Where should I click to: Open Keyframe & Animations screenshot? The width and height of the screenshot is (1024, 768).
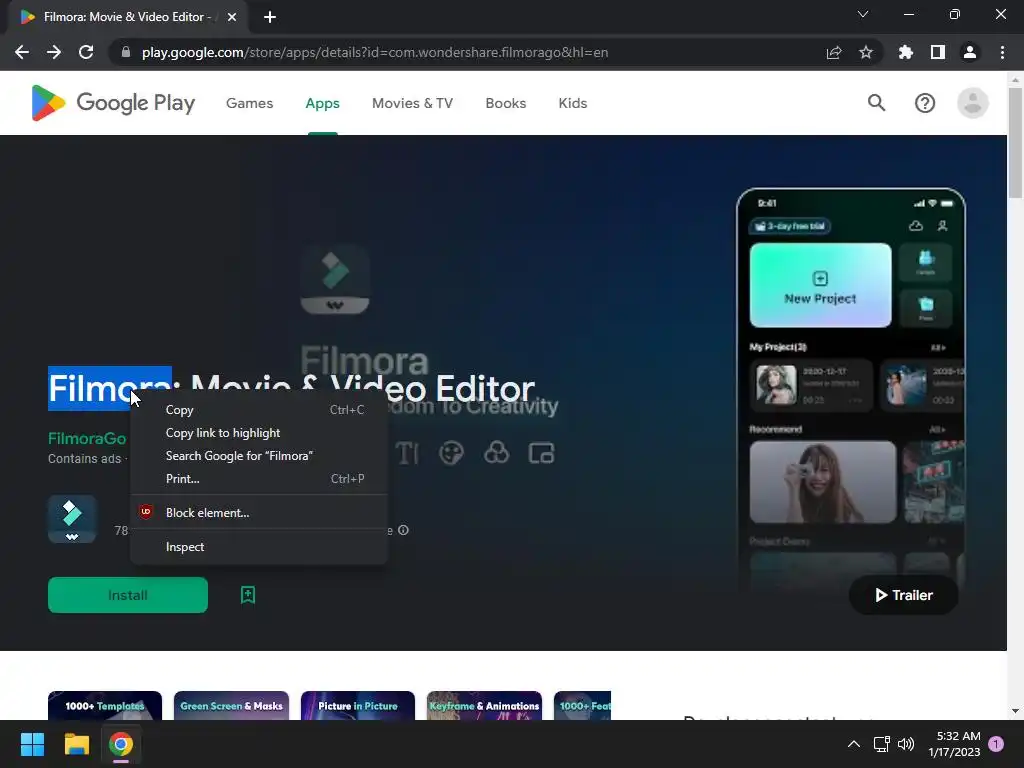click(x=484, y=705)
